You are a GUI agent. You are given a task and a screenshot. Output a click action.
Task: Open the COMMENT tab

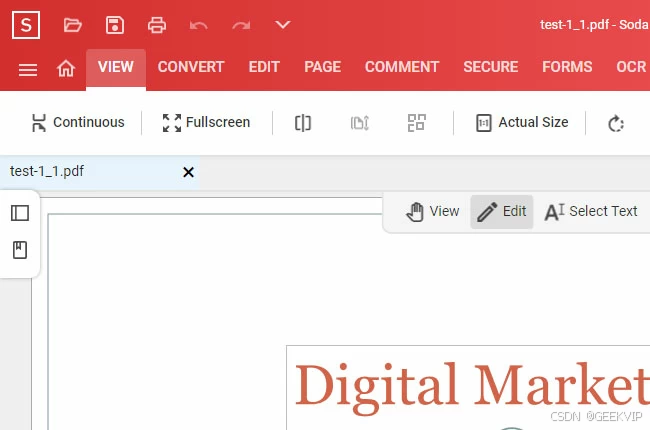click(402, 67)
